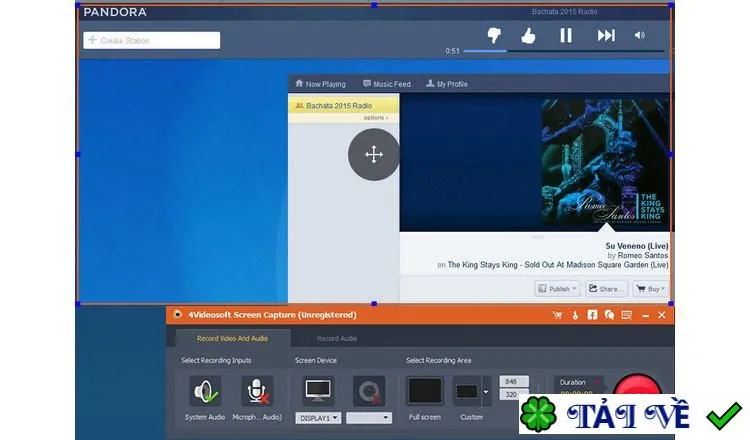Toggle the webcam device icon
Screen dimensions: 750x440
coord(369,391)
